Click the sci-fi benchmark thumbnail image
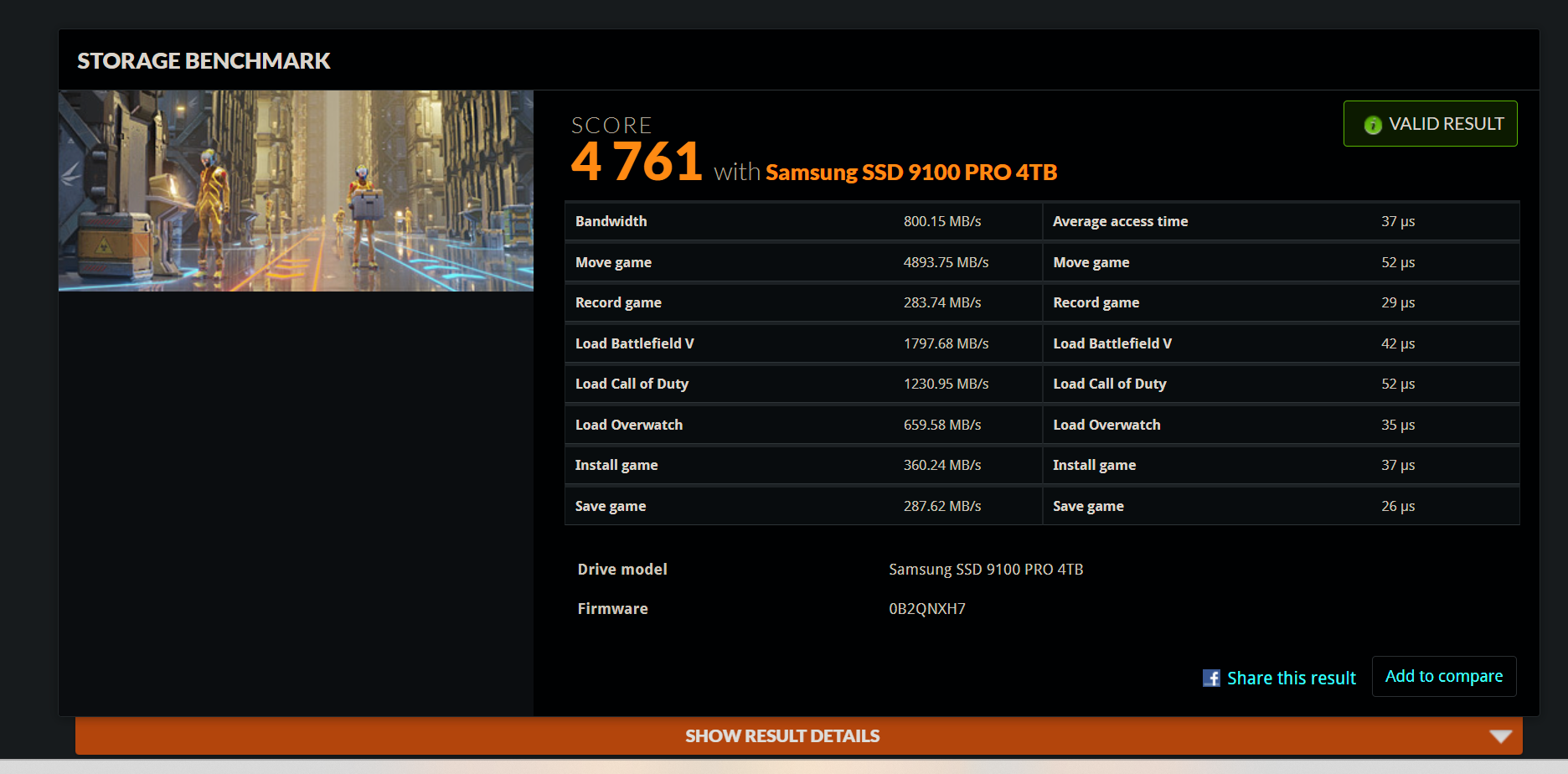 pos(296,191)
